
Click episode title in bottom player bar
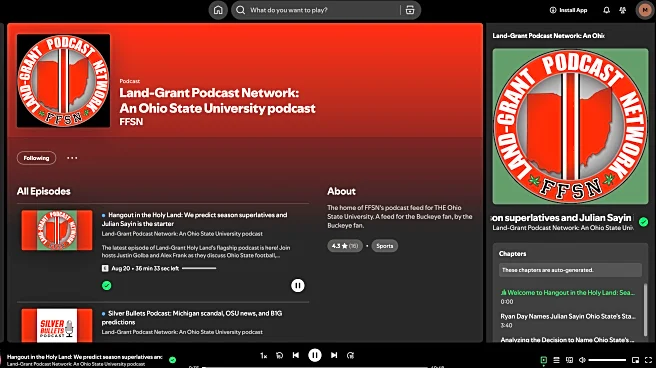click(85, 357)
